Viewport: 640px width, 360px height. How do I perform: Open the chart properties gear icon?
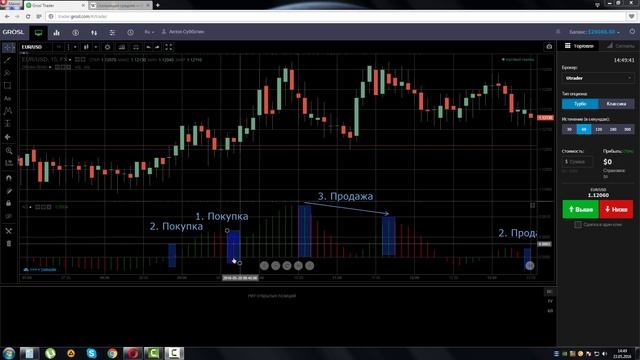(x=107, y=47)
